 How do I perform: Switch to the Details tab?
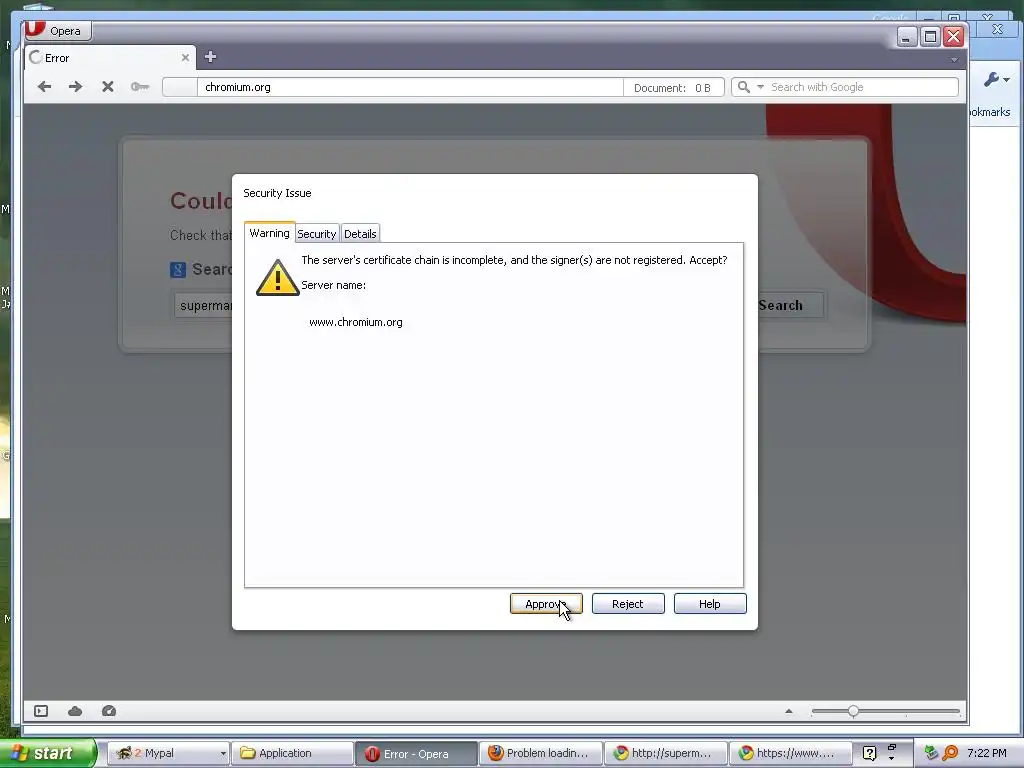tap(360, 234)
